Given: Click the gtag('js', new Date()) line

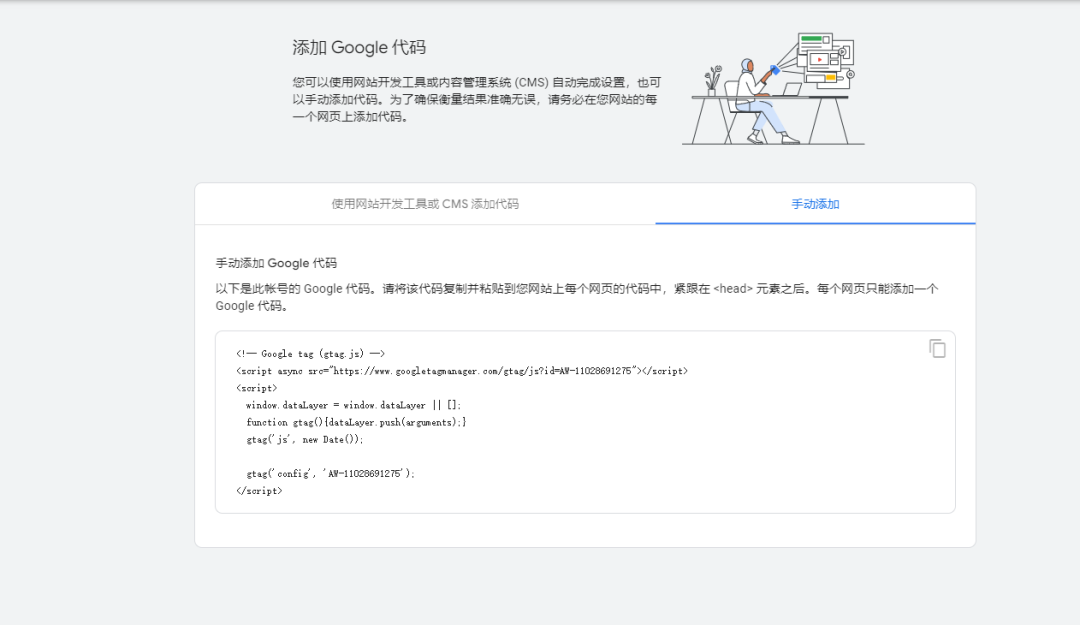Looking at the screenshot, I should pyautogui.click(x=304, y=440).
